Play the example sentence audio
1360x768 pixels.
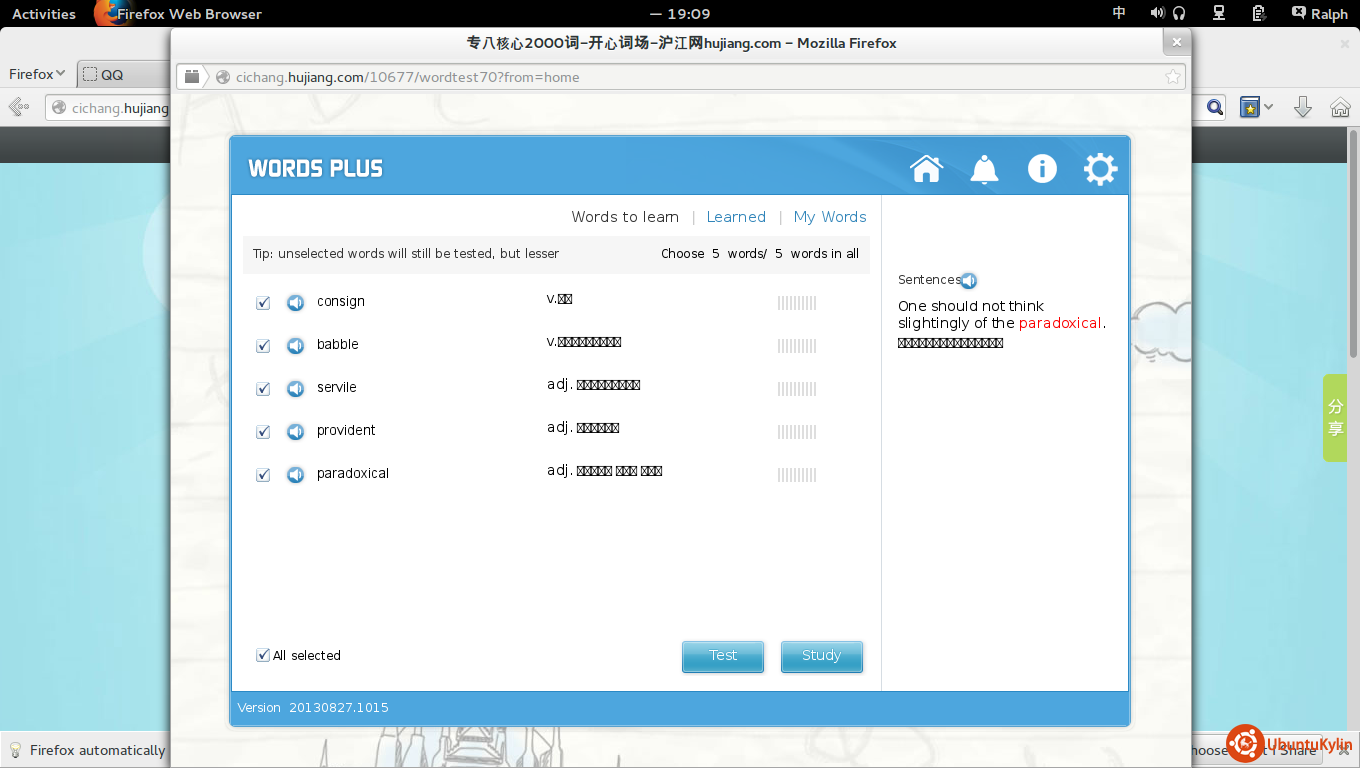[x=968, y=281]
